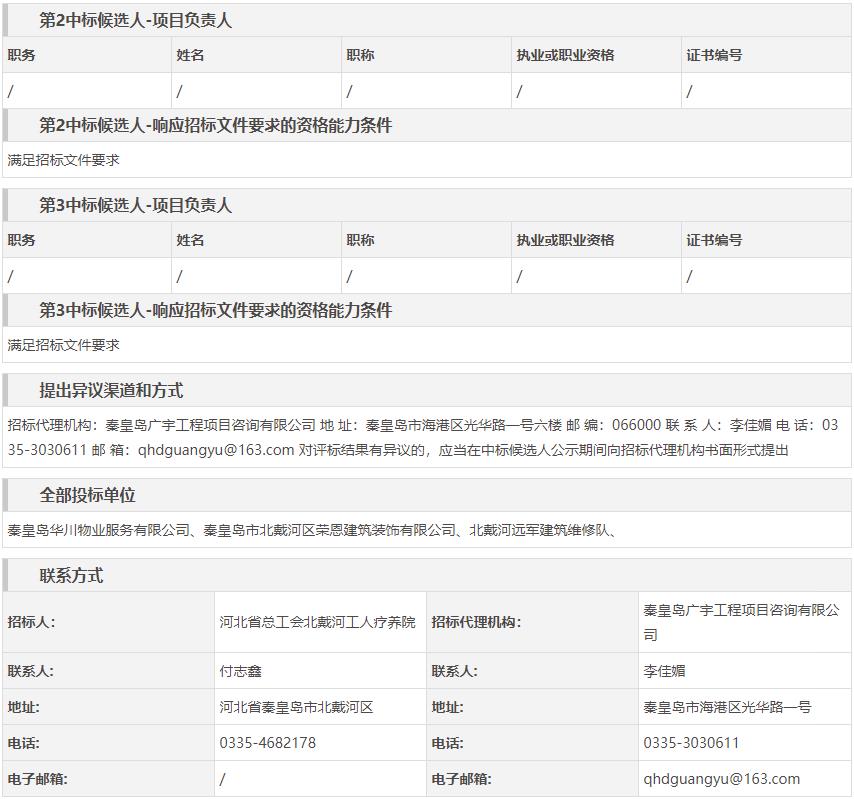Select the 提出异议渠道和方式 heading
The image size is (854, 799).
coord(111,390)
